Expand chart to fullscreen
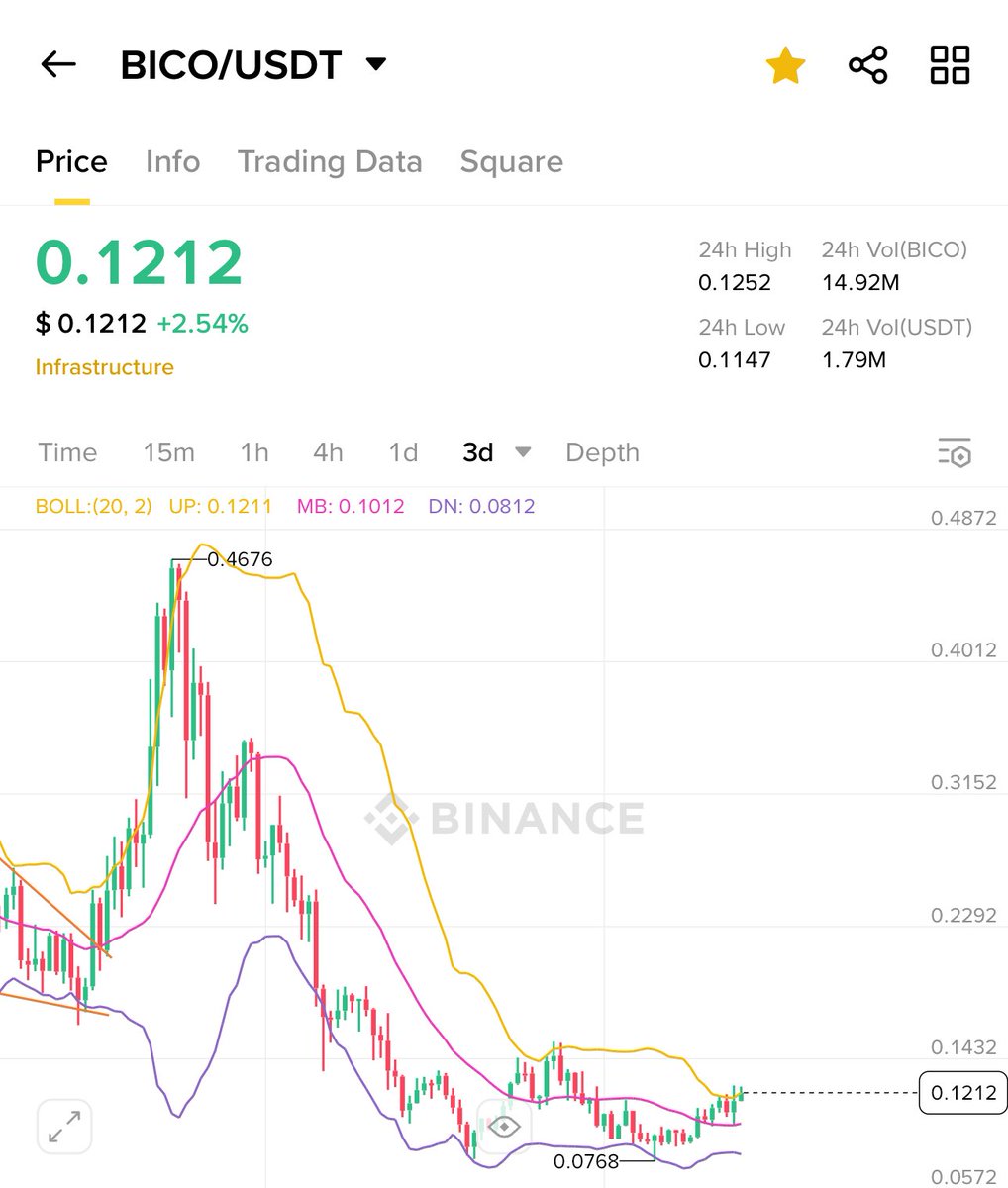Image resolution: width=1008 pixels, height=1188 pixels. coord(65,1127)
